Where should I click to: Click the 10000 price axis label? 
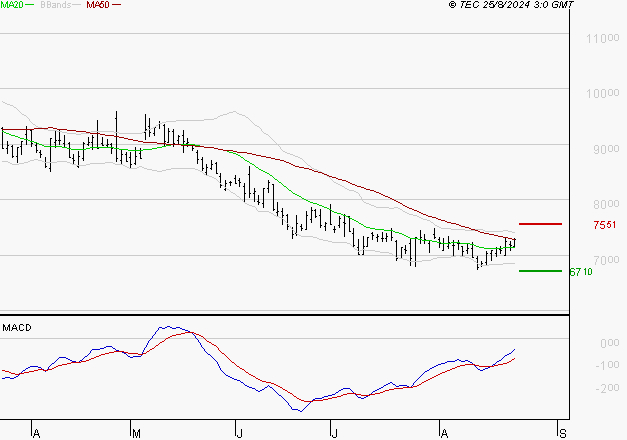pos(603,94)
